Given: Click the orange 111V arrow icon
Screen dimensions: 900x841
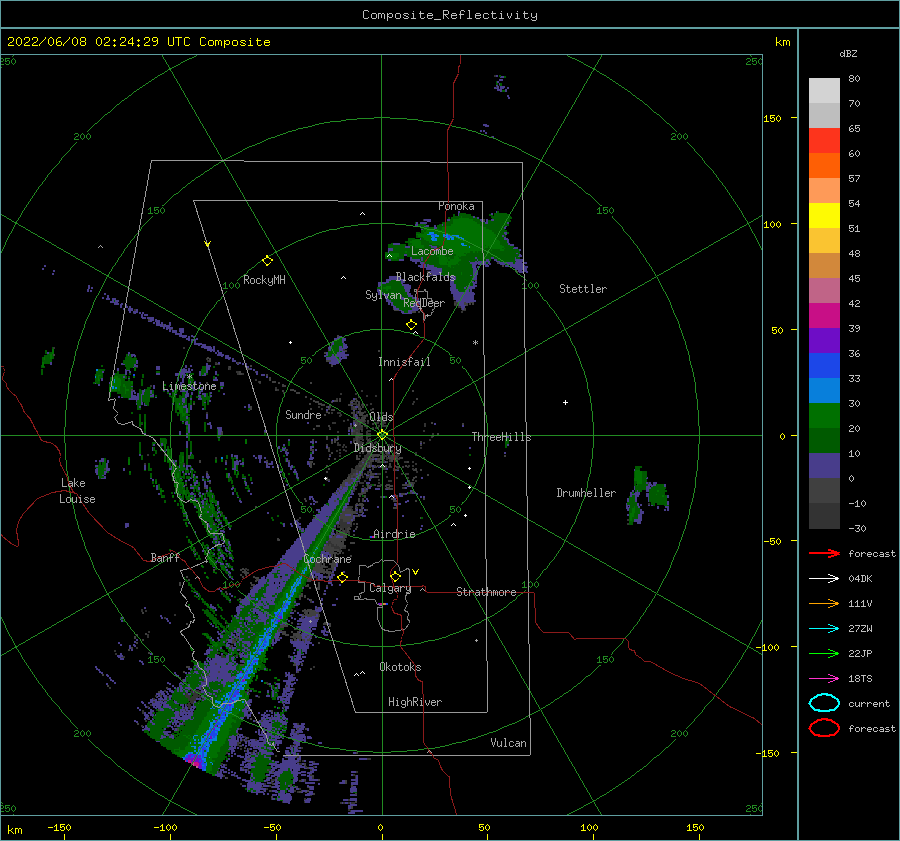Looking at the screenshot, I should click(x=824, y=603).
